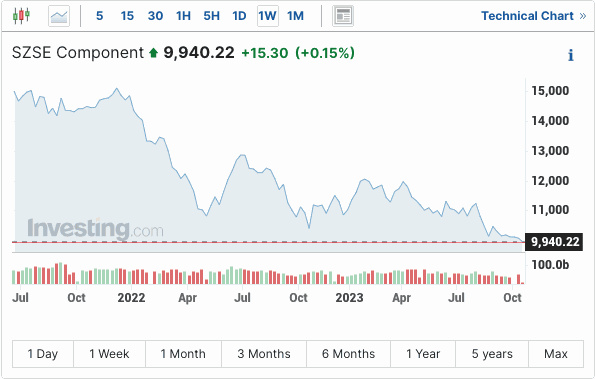Image resolution: width=595 pixels, height=379 pixels.
Task: Click the green up arrow indicator
Action: point(153,52)
